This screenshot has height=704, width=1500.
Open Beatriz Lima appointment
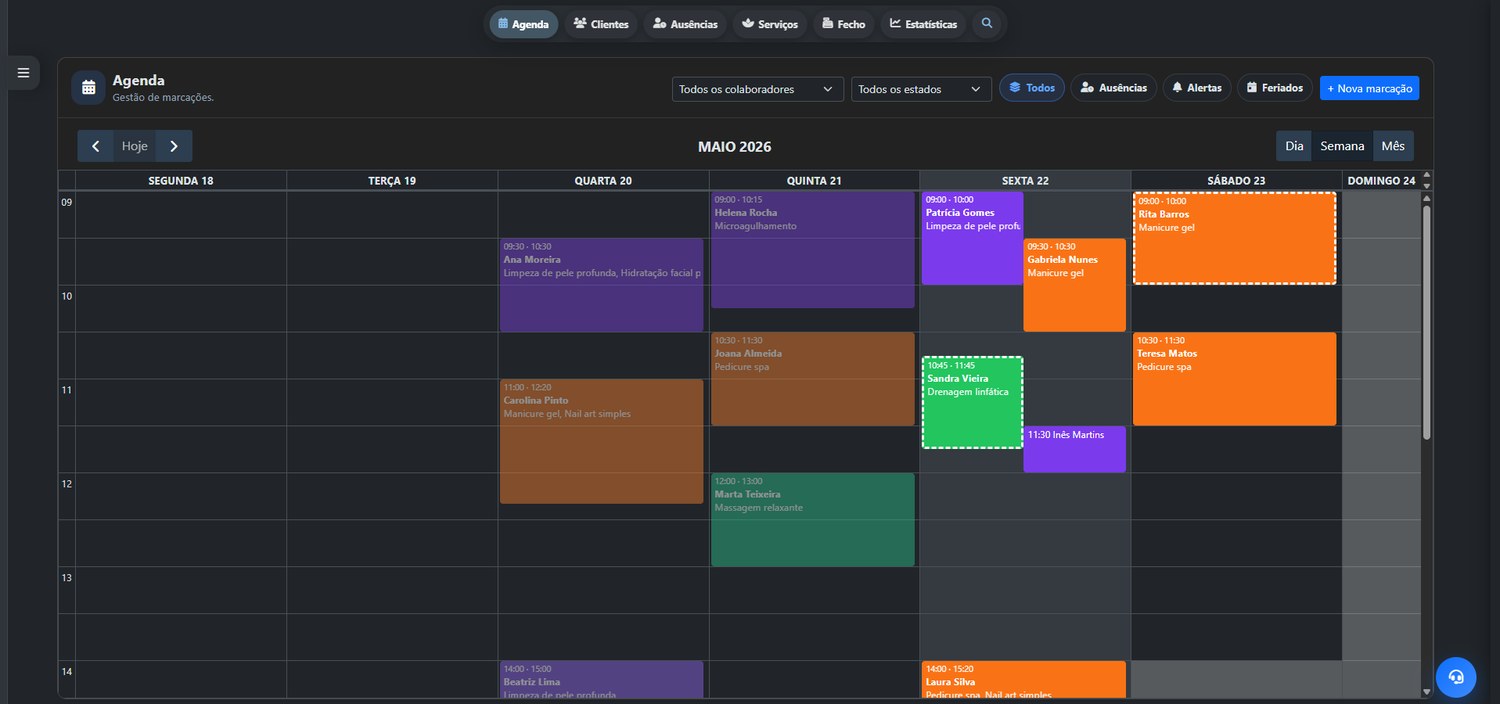pyautogui.click(x=601, y=679)
